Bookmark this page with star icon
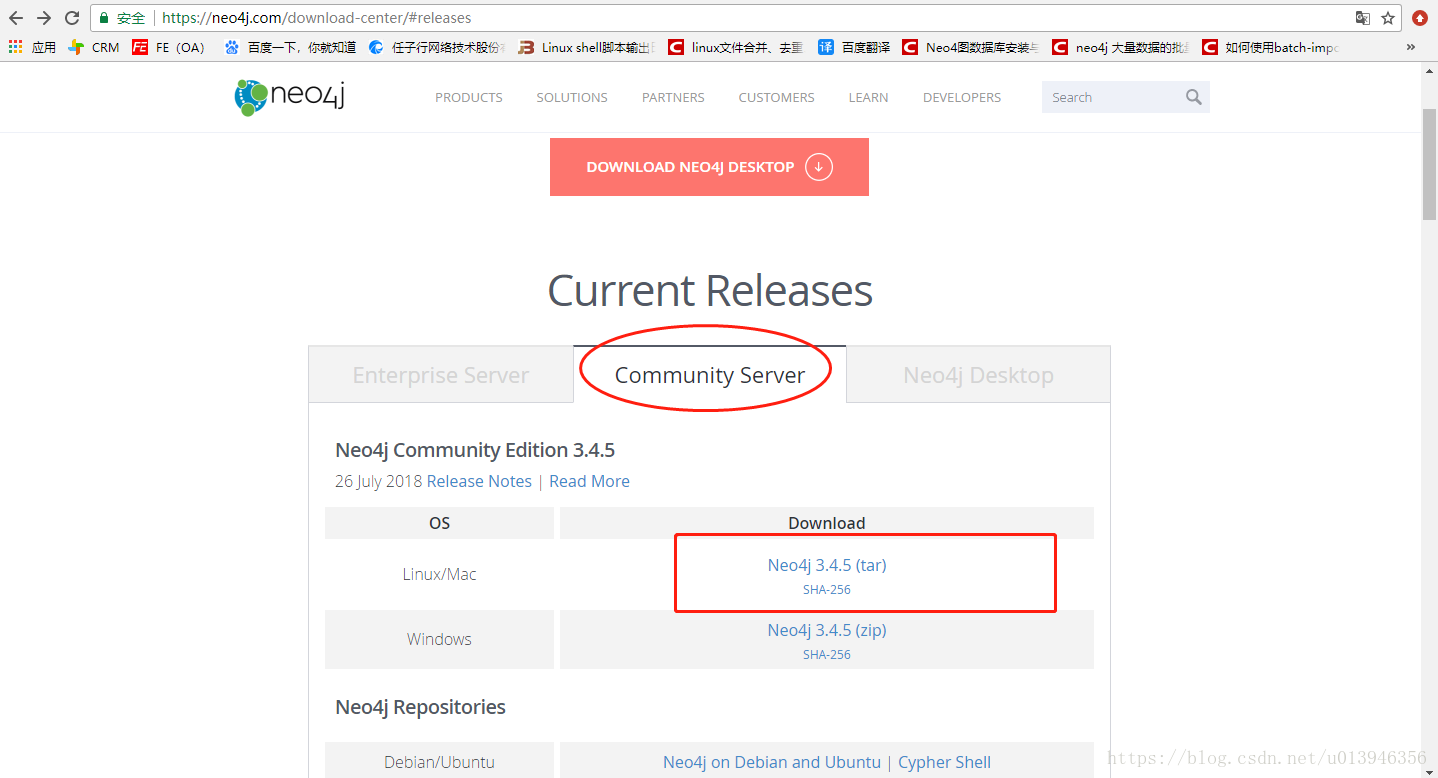This screenshot has height=778, width=1438. pyautogui.click(x=1388, y=18)
